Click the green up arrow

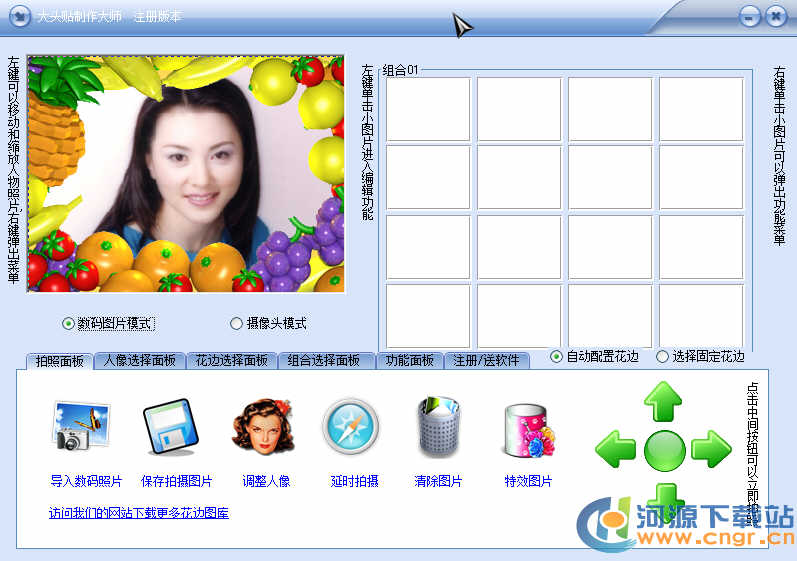[x=663, y=401]
